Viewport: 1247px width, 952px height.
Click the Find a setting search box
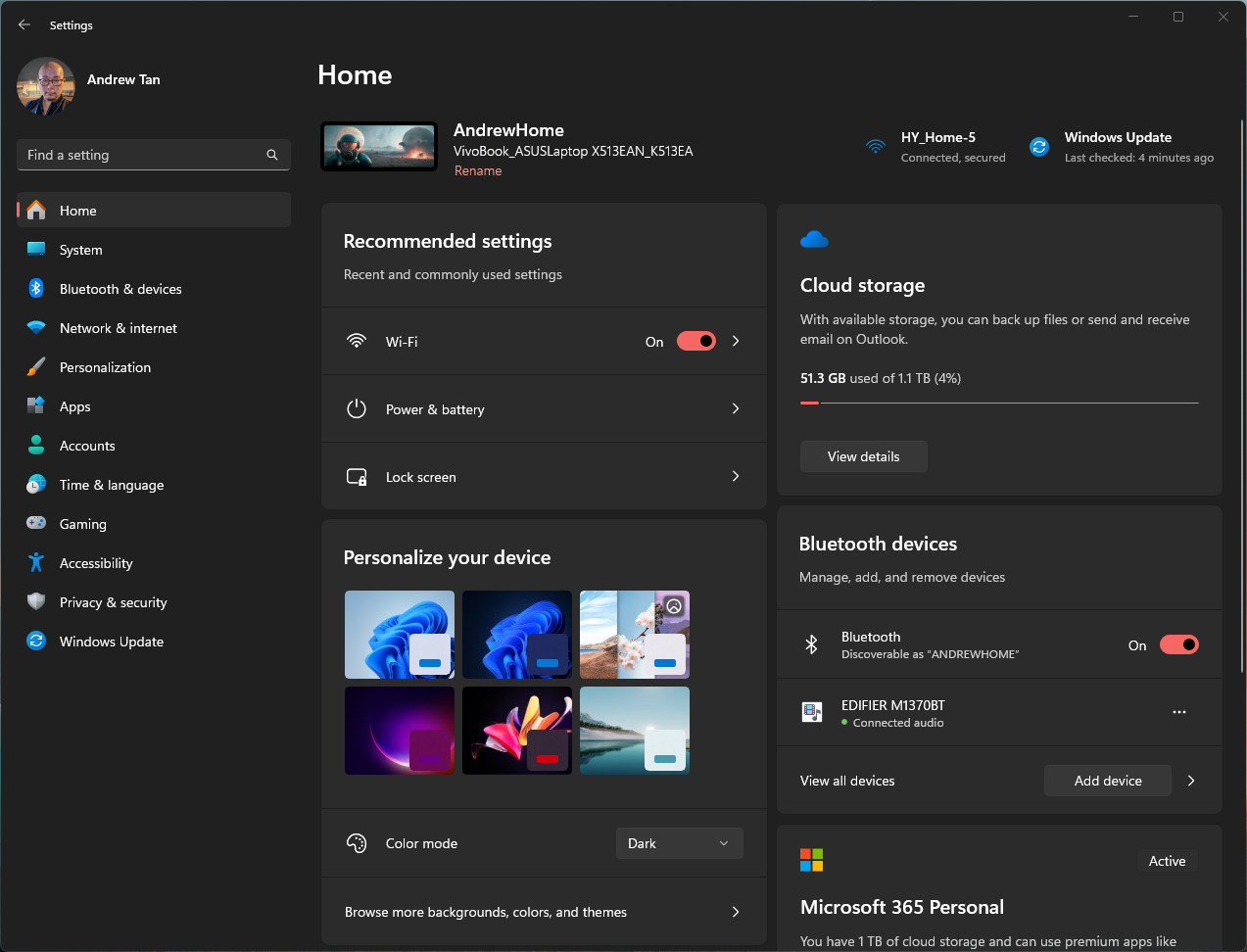[x=142, y=155]
